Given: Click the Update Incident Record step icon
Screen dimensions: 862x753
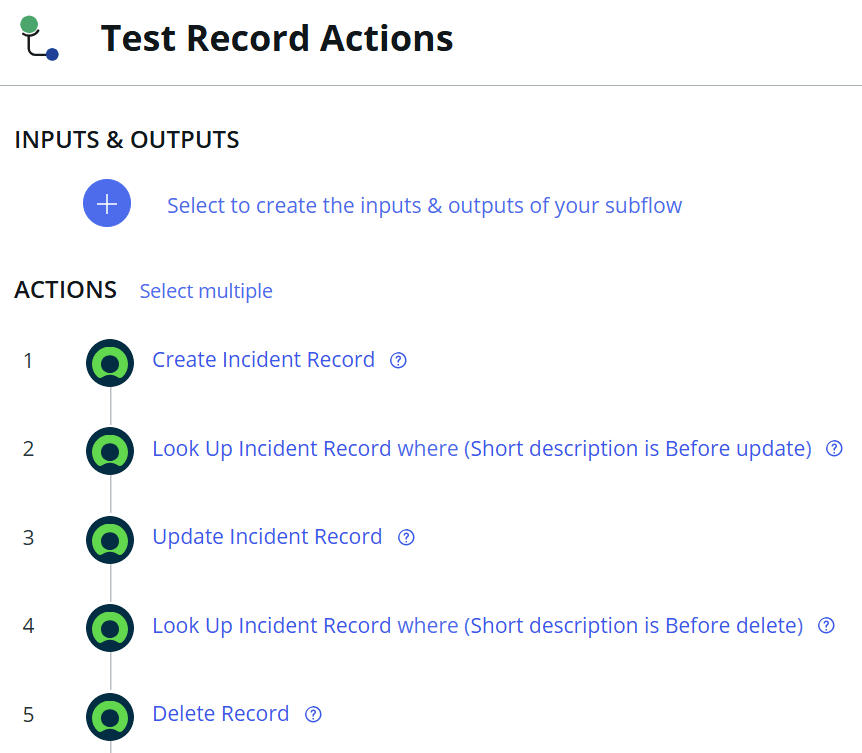Looking at the screenshot, I should [110, 540].
